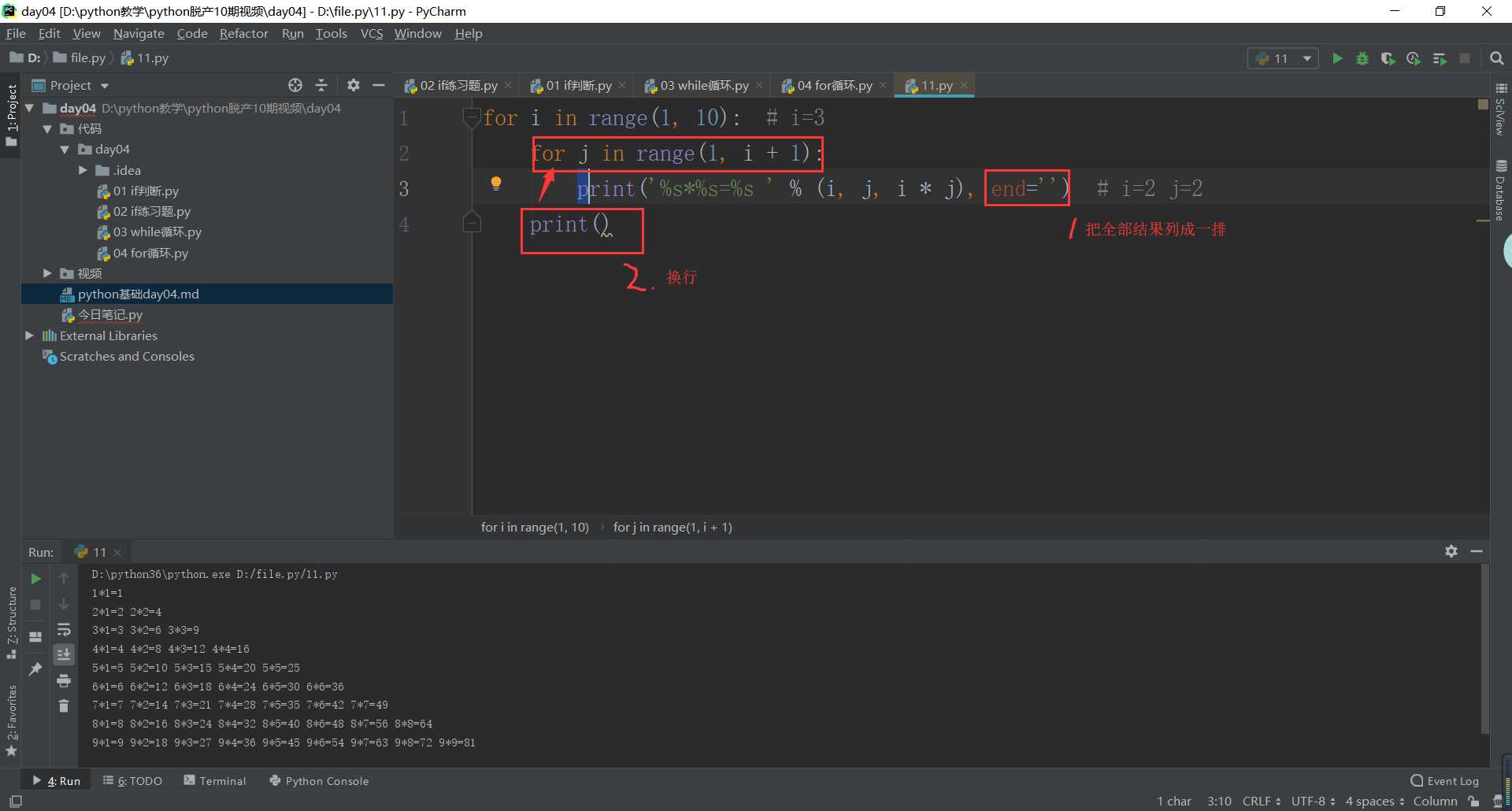The width and height of the screenshot is (1512, 811).
Task: Close the 11.py editor tab
Action: (964, 85)
